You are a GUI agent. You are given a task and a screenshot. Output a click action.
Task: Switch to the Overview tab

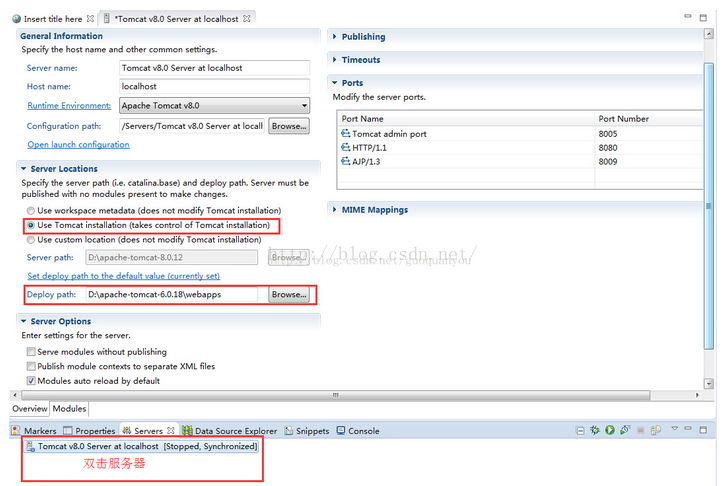pyautogui.click(x=30, y=409)
